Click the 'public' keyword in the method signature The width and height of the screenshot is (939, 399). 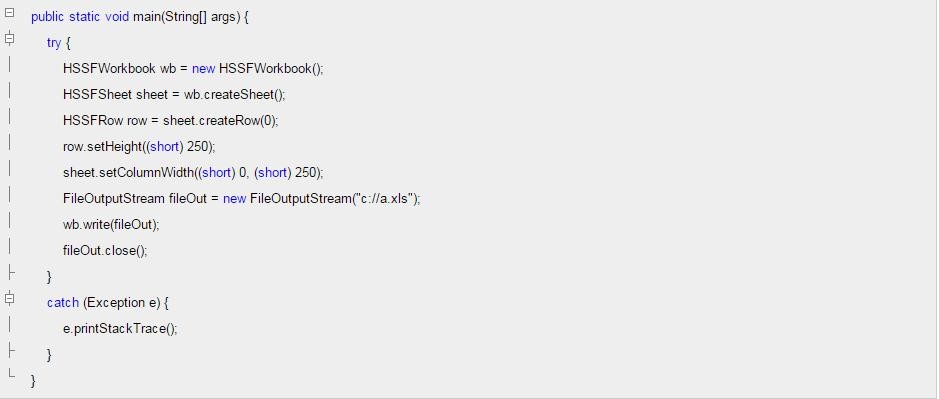pyautogui.click(x=47, y=17)
